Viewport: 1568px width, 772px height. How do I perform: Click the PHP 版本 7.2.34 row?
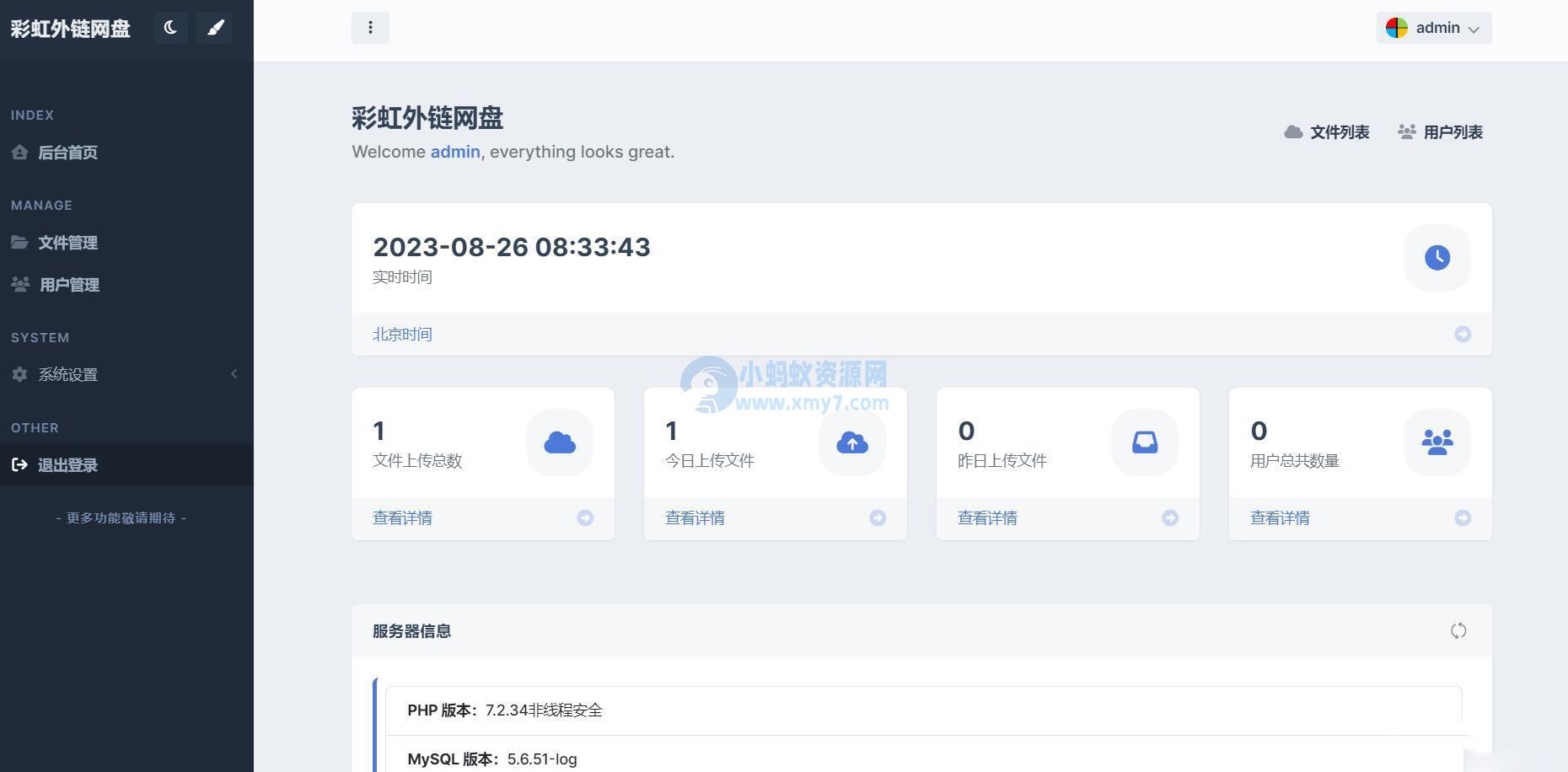tap(923, 710)
